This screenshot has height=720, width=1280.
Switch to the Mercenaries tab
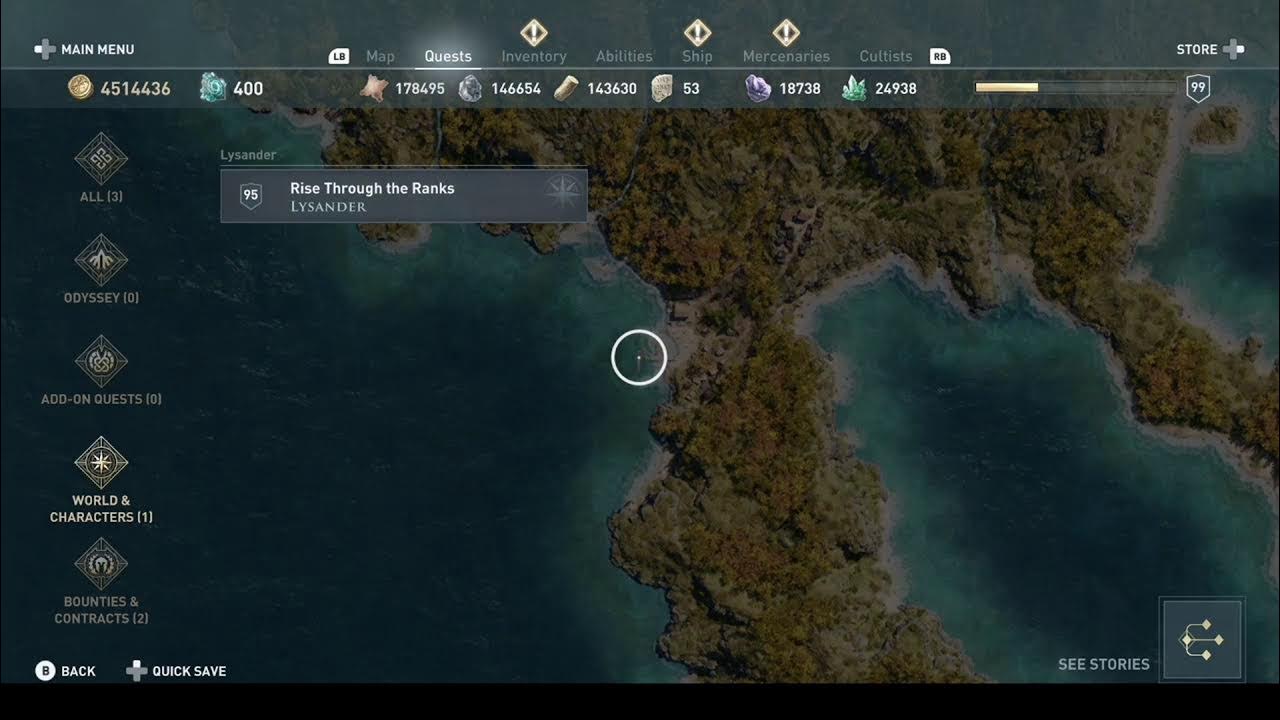[786, 57]
